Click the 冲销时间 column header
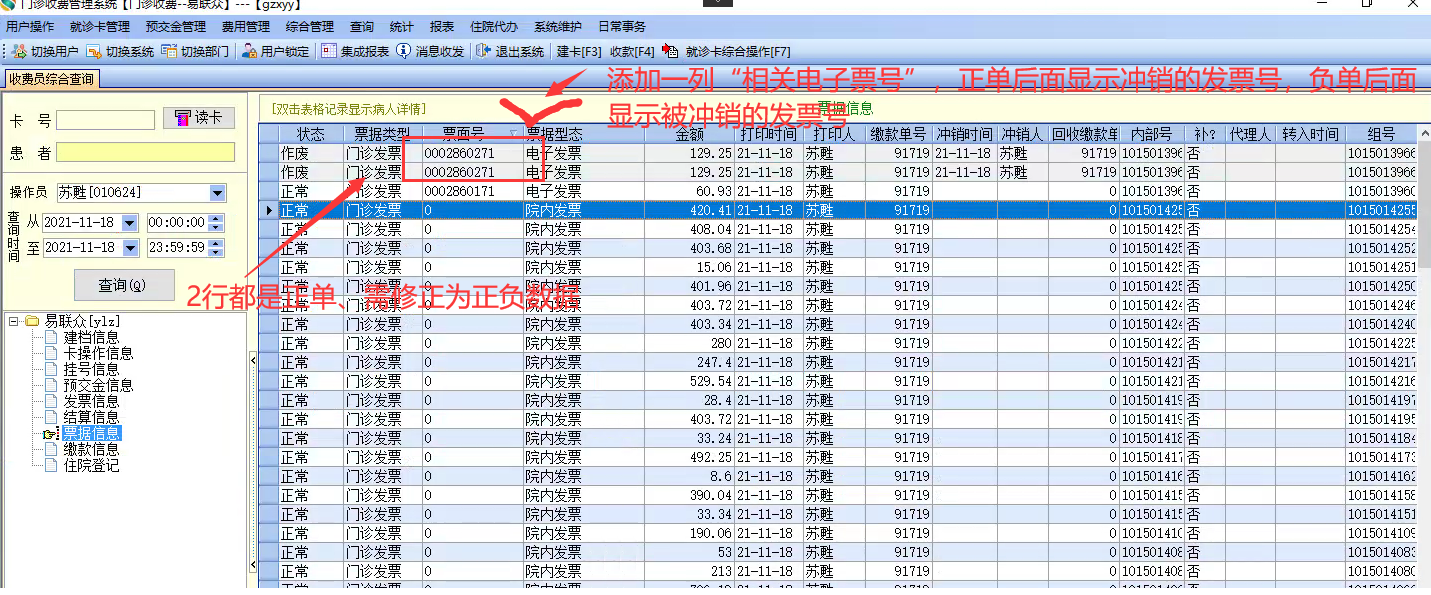1431x595 pixels. 965,134
